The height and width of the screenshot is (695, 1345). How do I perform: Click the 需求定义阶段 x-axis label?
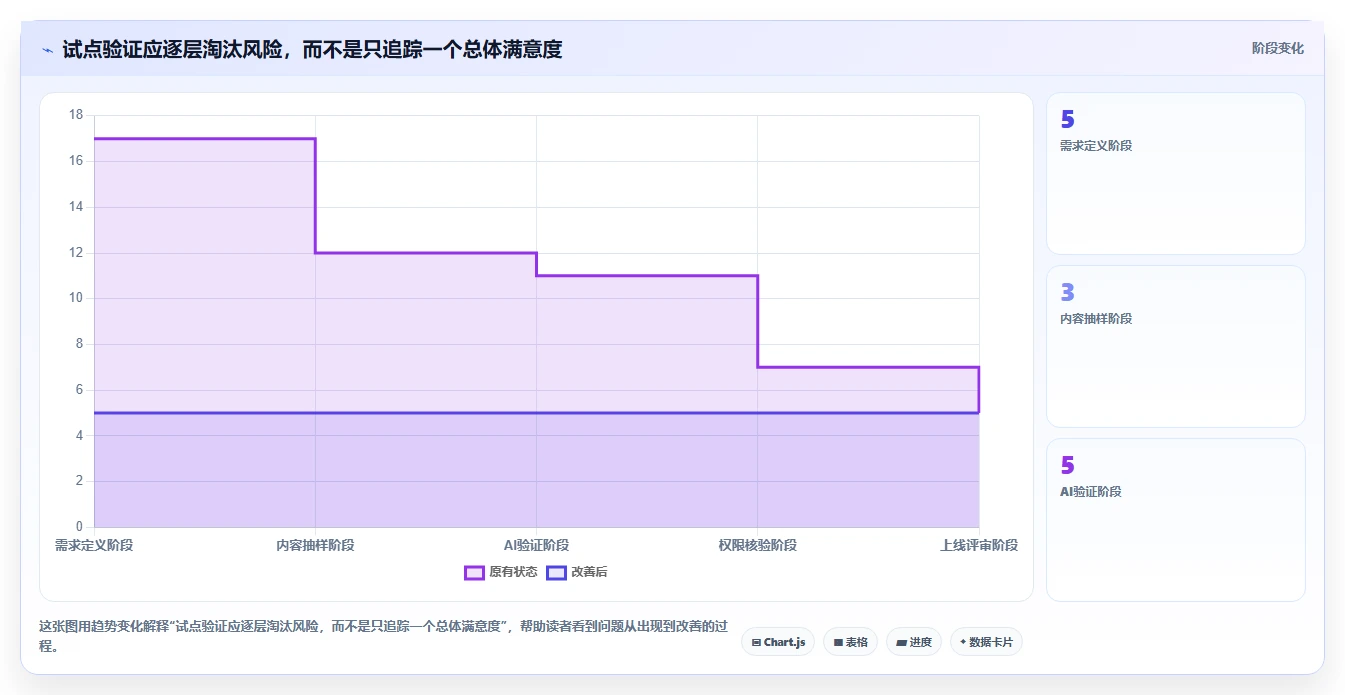pyautogui.click(x=94, y=545)
